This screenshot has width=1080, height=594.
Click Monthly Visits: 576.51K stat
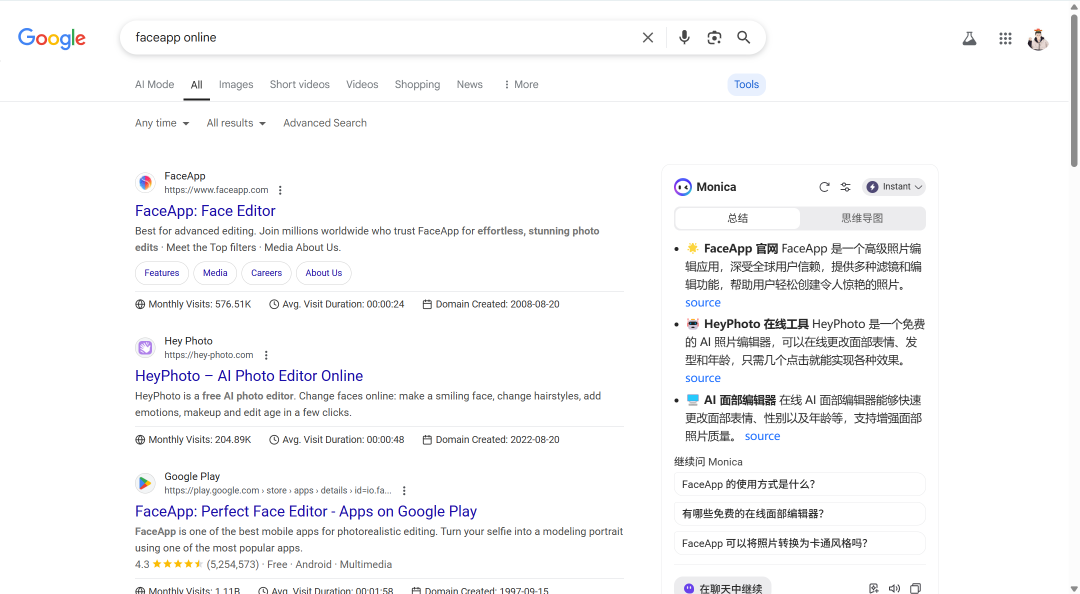[194, 304]
